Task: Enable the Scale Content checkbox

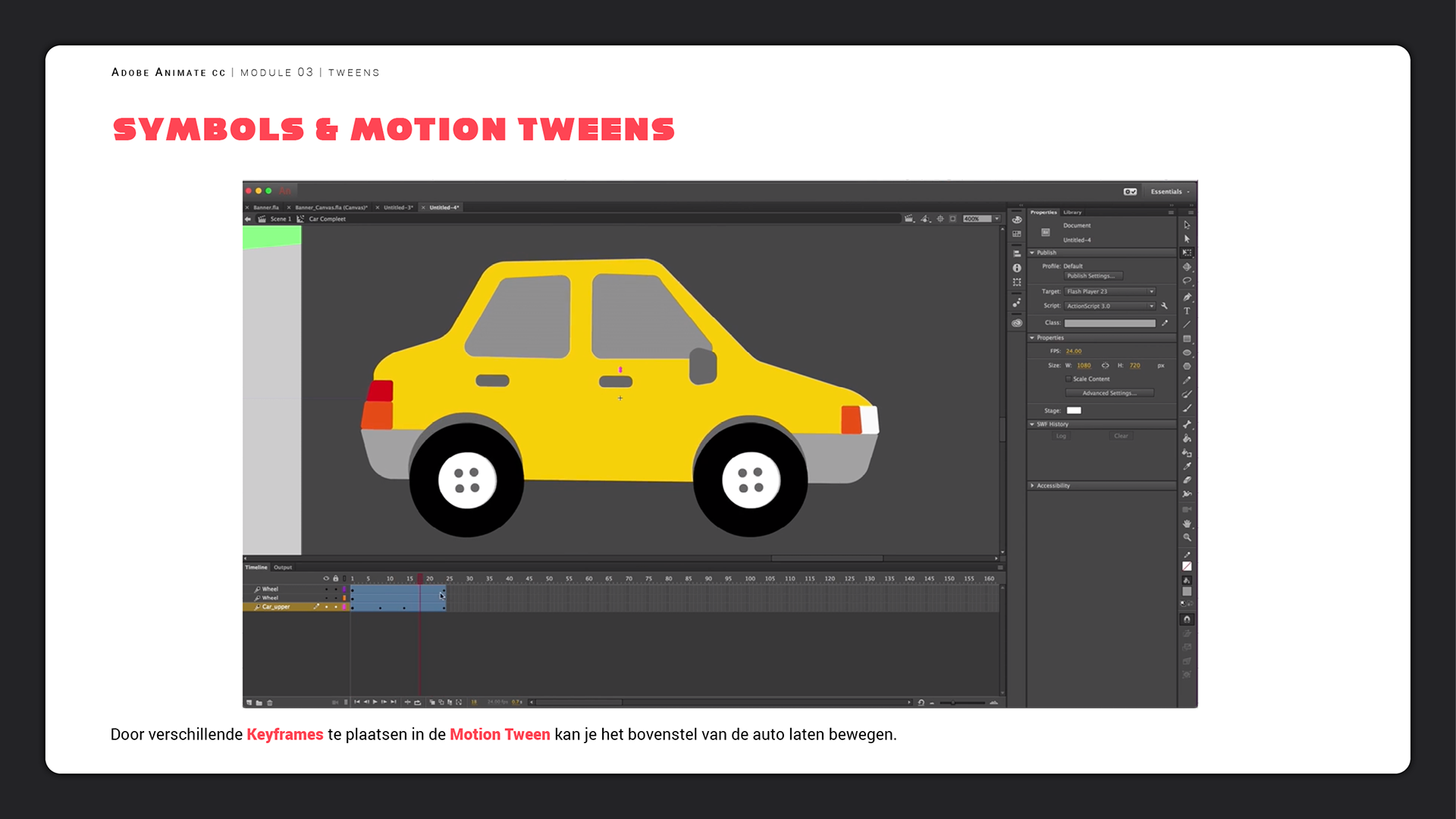Action: click(1068, 379)
